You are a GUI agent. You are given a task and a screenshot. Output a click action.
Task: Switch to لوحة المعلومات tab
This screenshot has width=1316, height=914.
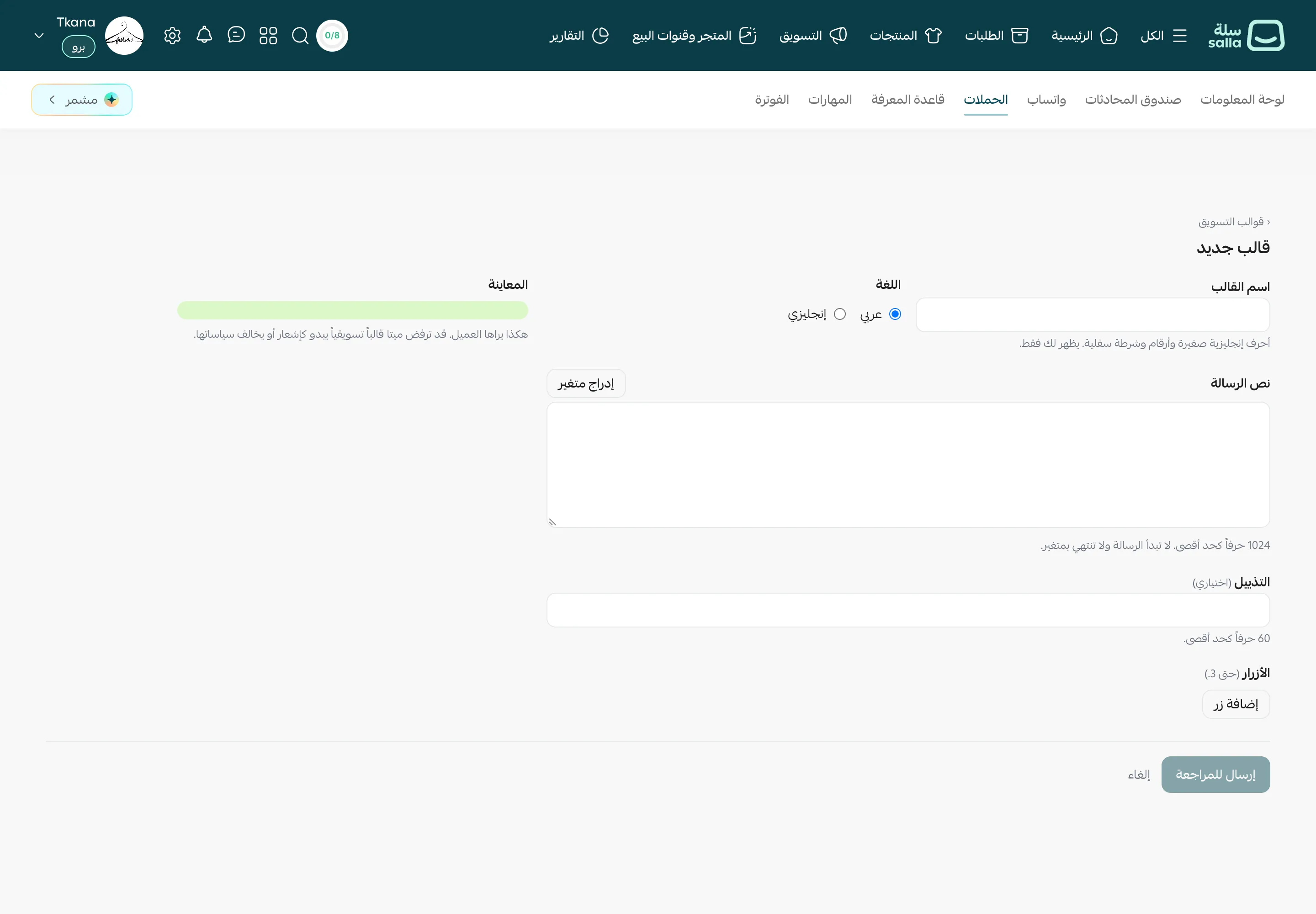[x=1242, y=100]
